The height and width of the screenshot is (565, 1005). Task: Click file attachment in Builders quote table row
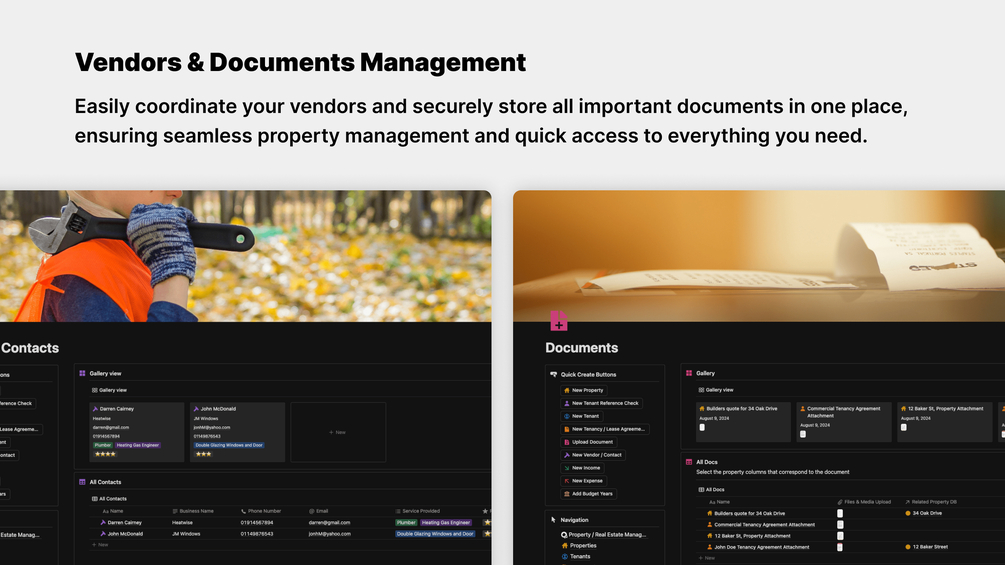point(840,513)
